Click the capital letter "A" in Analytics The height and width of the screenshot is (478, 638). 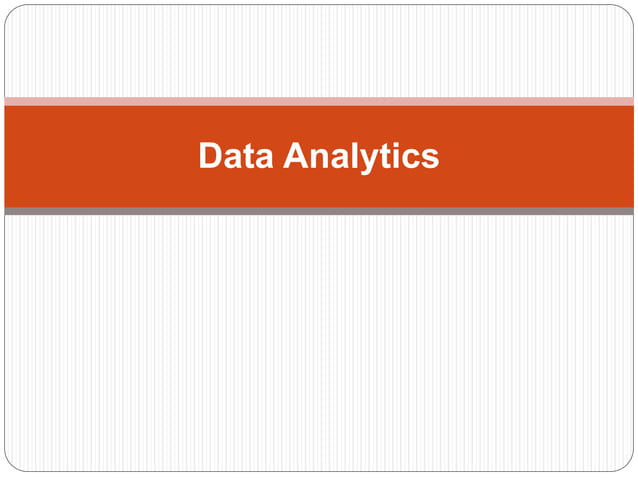296,155
